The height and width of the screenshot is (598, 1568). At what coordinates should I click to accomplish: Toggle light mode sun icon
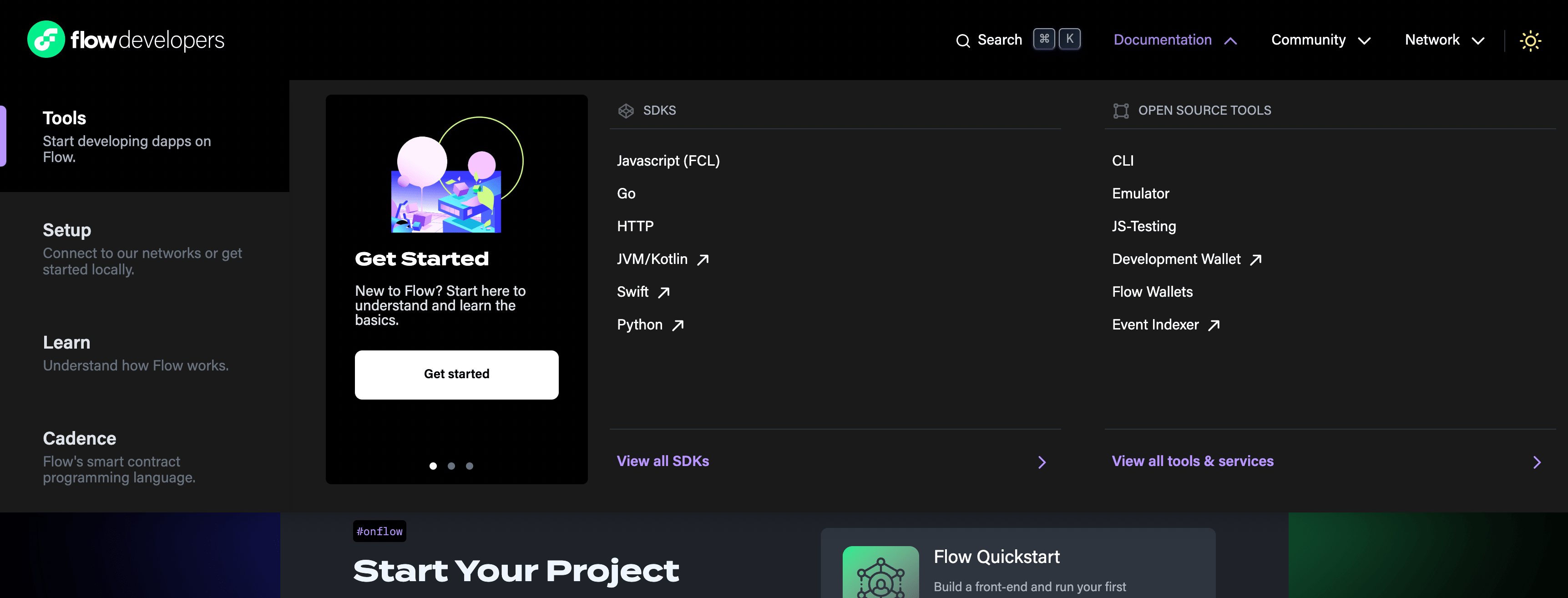coord(1530,41)
